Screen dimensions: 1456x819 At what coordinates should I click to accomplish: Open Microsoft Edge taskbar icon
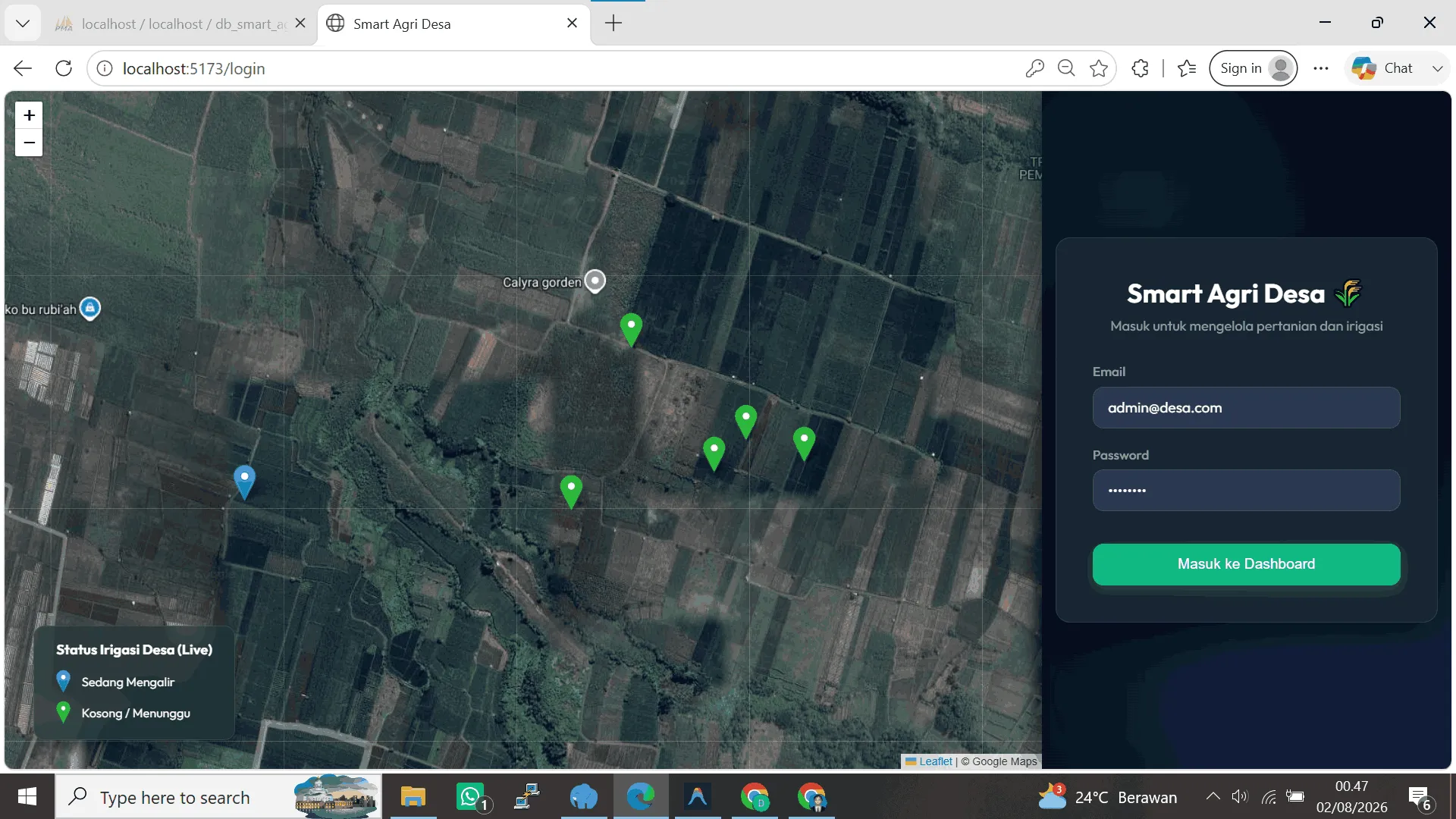(x=641, y=797)
